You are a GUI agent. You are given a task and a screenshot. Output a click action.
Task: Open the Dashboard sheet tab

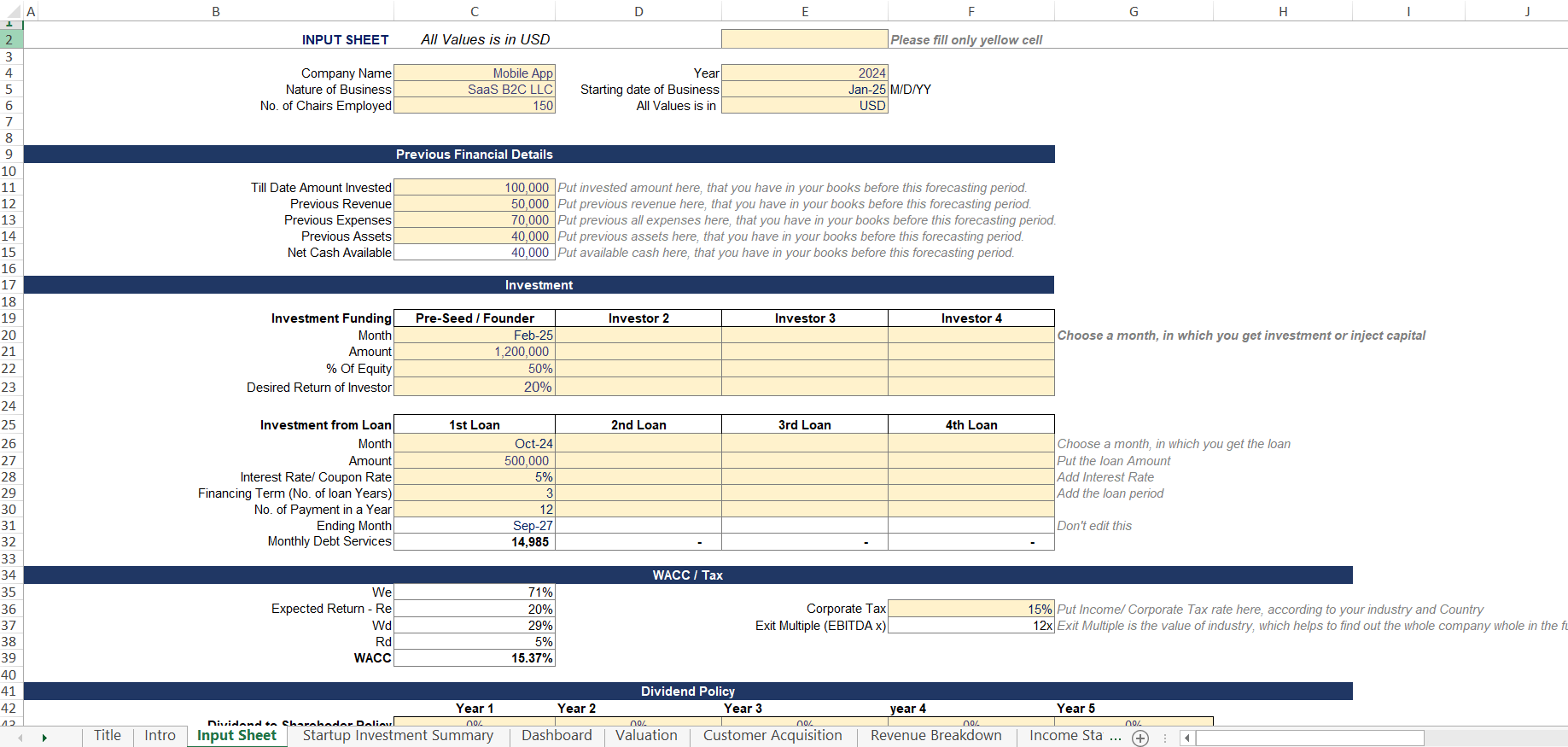click(557, 736)
